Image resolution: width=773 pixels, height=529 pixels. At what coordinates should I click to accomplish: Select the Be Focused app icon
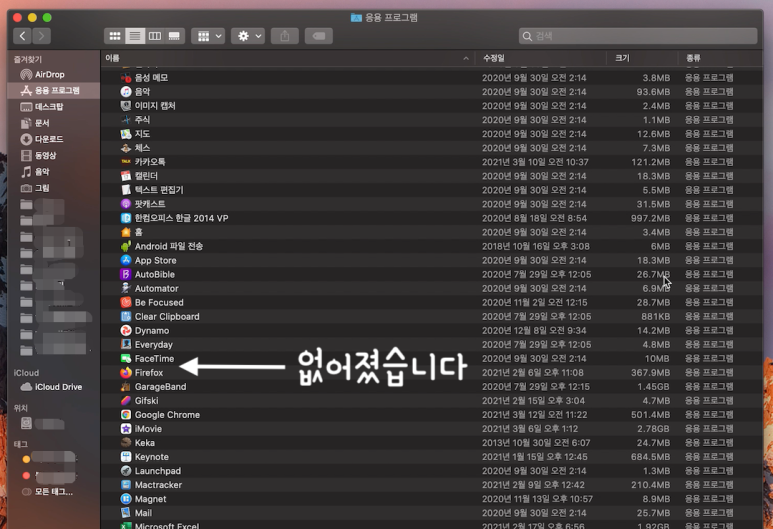(x=126, y=302)
